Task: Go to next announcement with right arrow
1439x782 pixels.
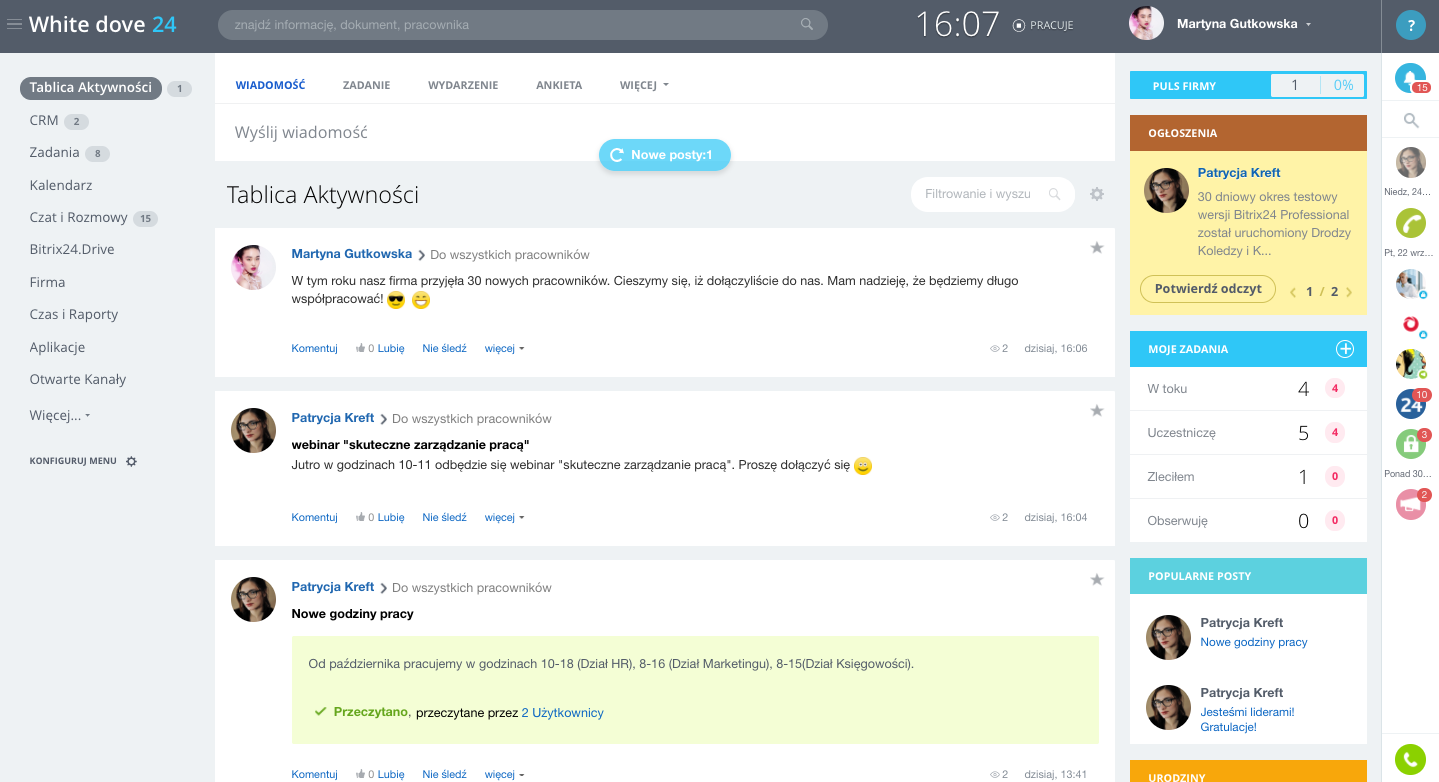Action: click(x=1349, y=292)
